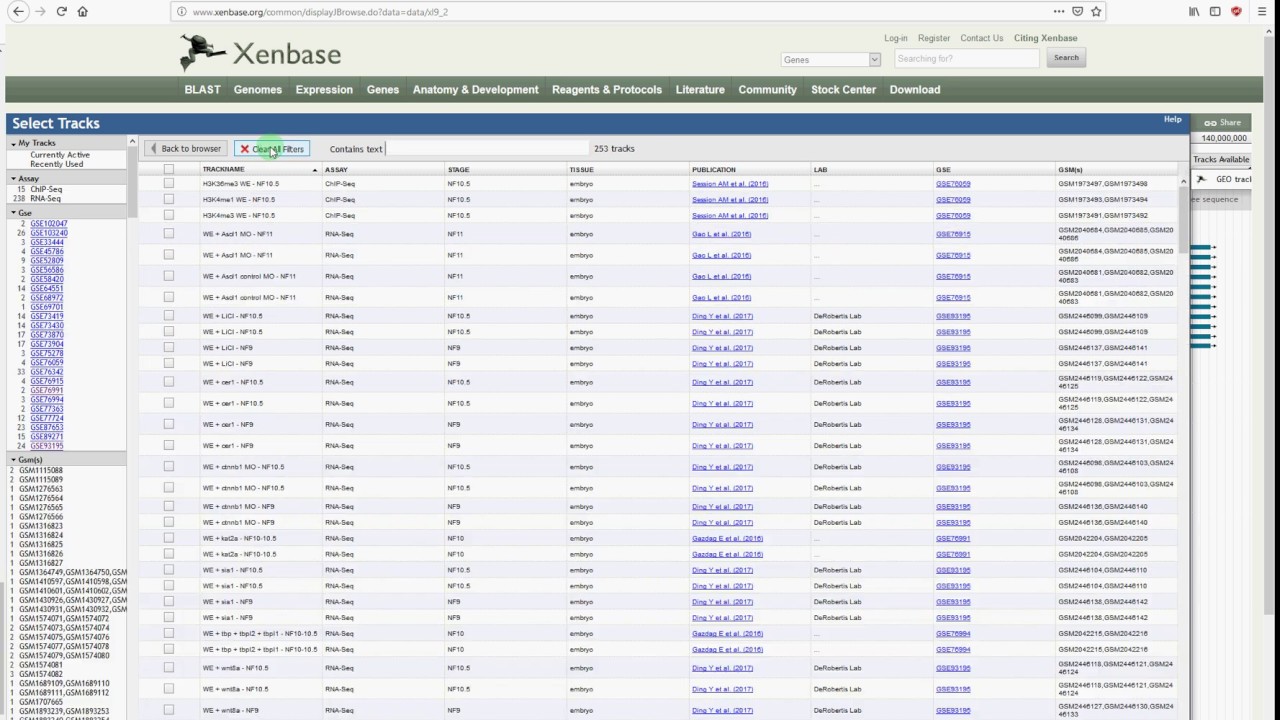Click the Search button
Screen dimensions: 1280x720
[x=1066, y=58]
